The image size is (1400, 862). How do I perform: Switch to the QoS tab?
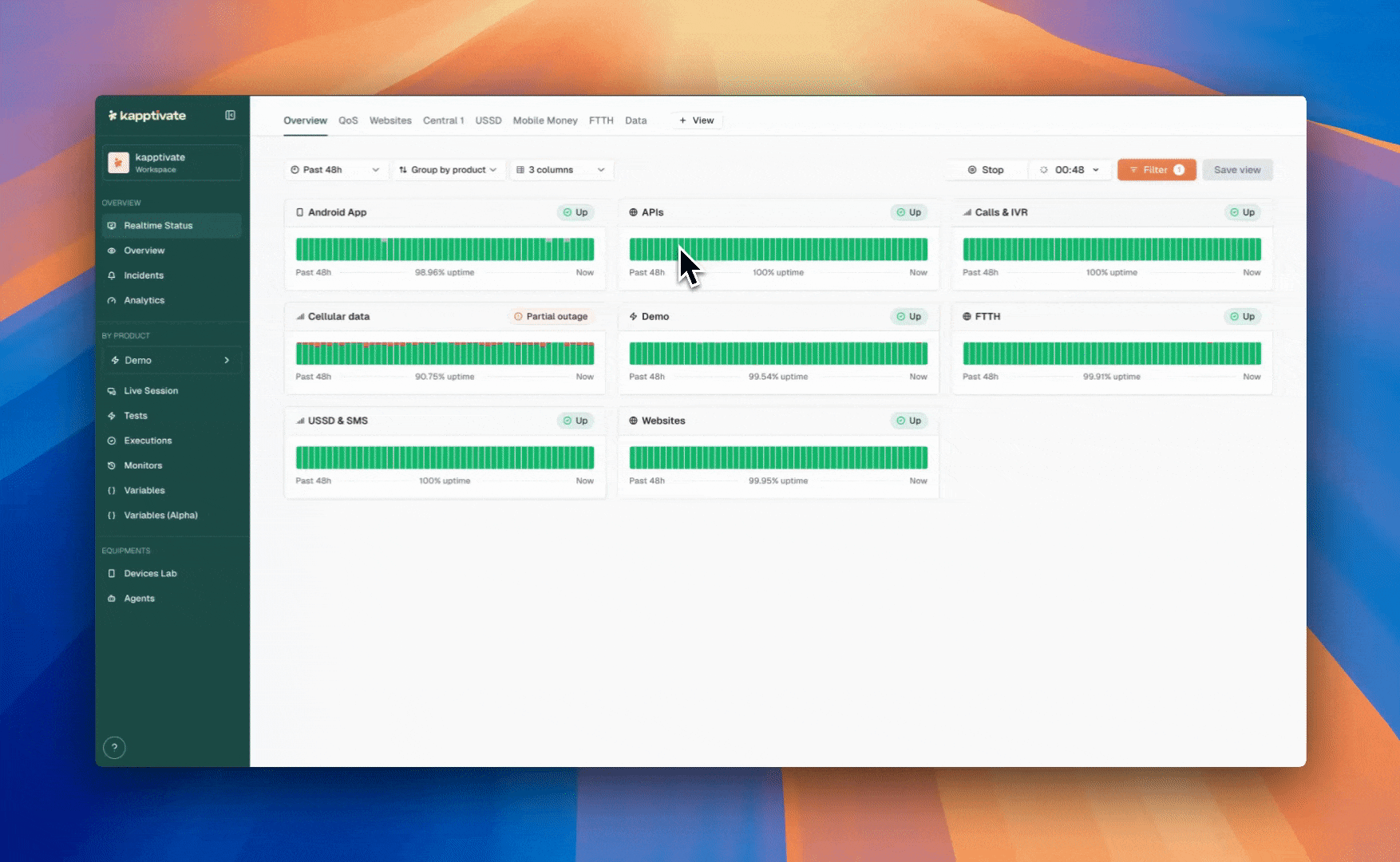click(x=348, y=121)
